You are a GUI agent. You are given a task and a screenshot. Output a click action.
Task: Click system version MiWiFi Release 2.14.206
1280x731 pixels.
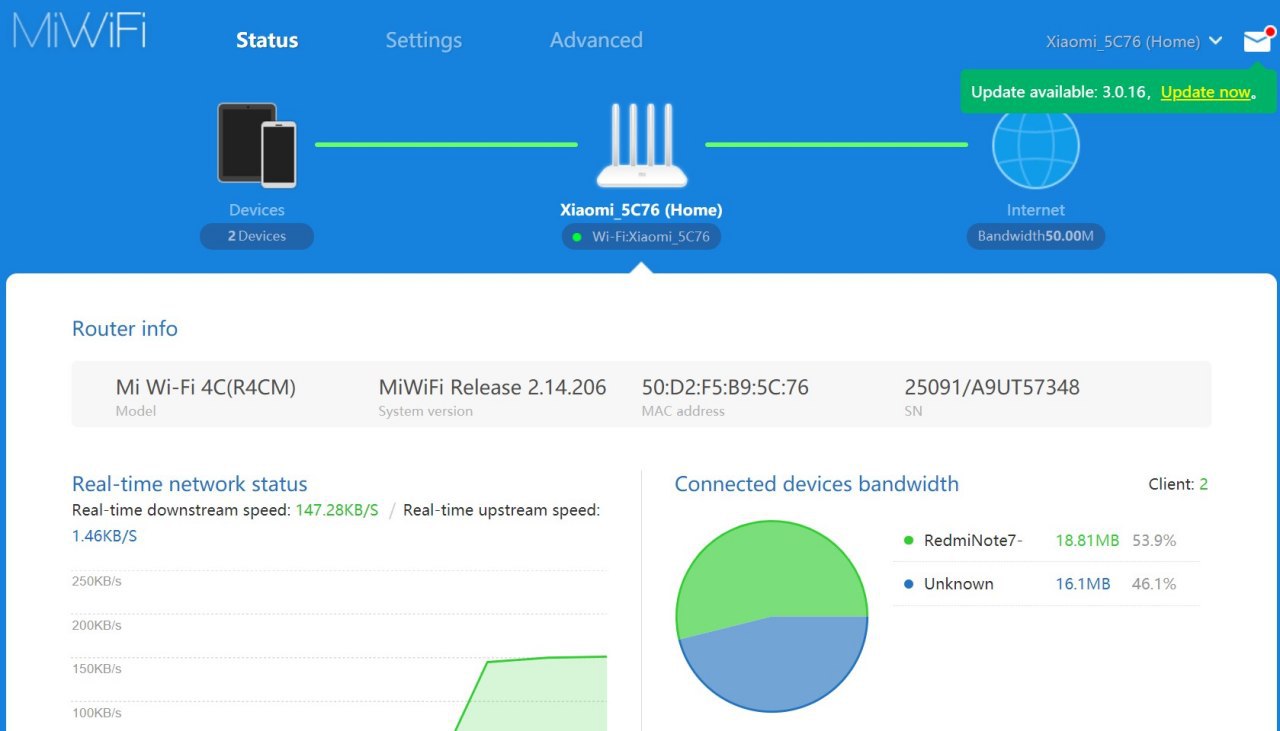[492, 387]
